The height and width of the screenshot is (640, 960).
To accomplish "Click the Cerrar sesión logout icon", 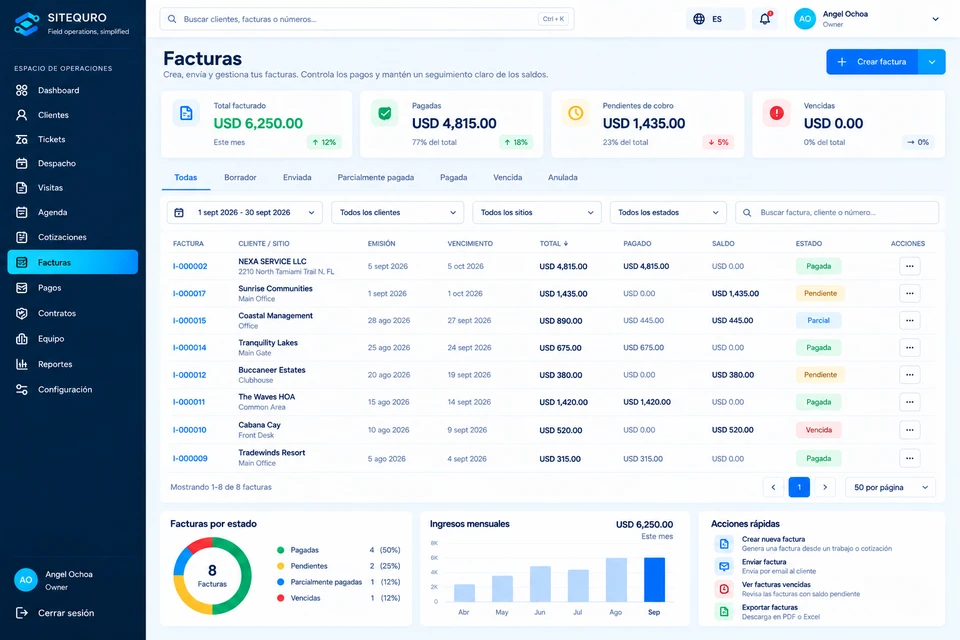I will (x=21, y=613).
